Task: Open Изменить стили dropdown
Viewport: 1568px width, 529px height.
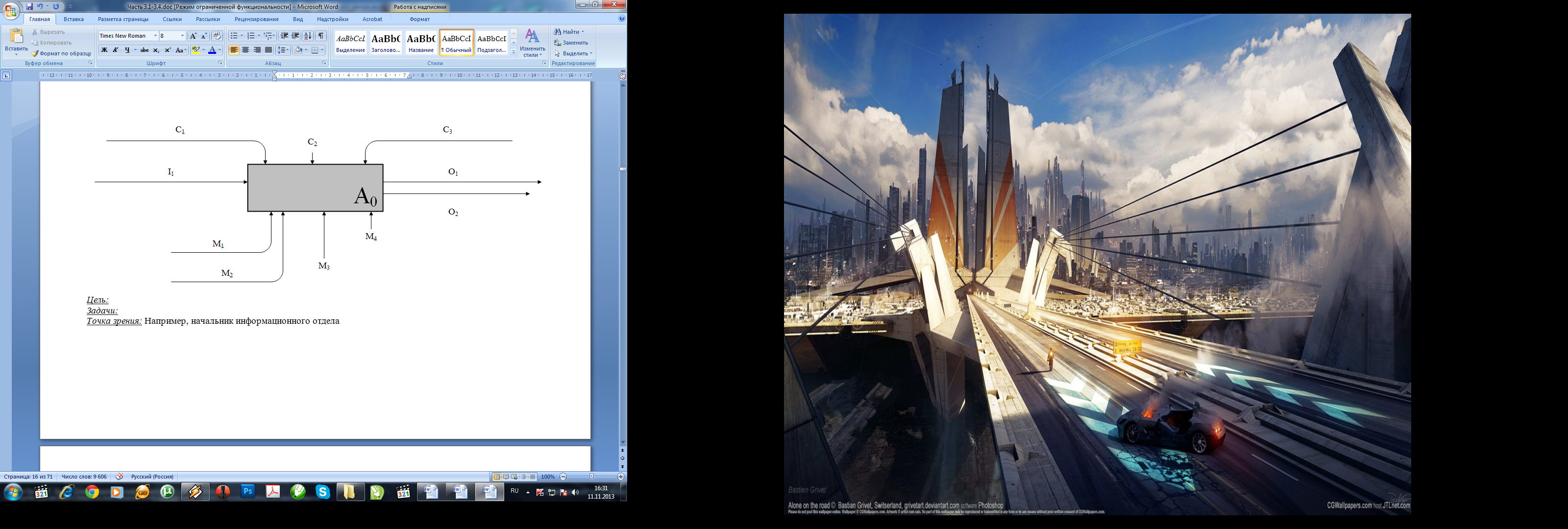Action: click(x=533, y=43)
